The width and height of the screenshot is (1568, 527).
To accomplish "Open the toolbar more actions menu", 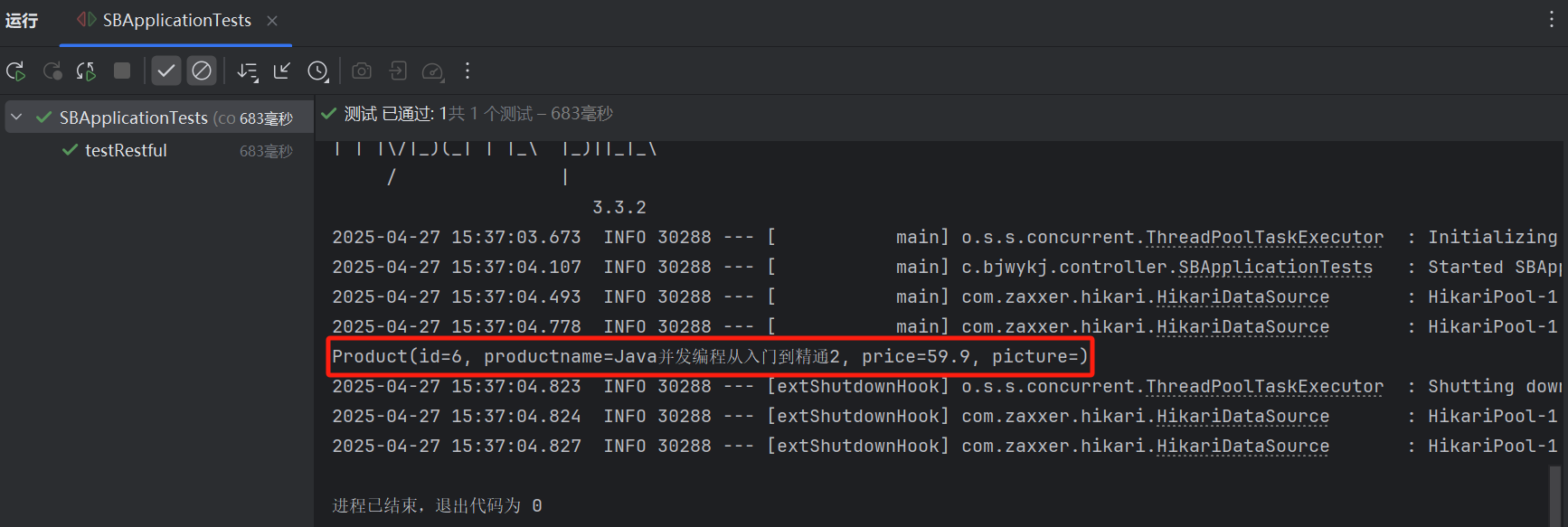I will 468,71.
